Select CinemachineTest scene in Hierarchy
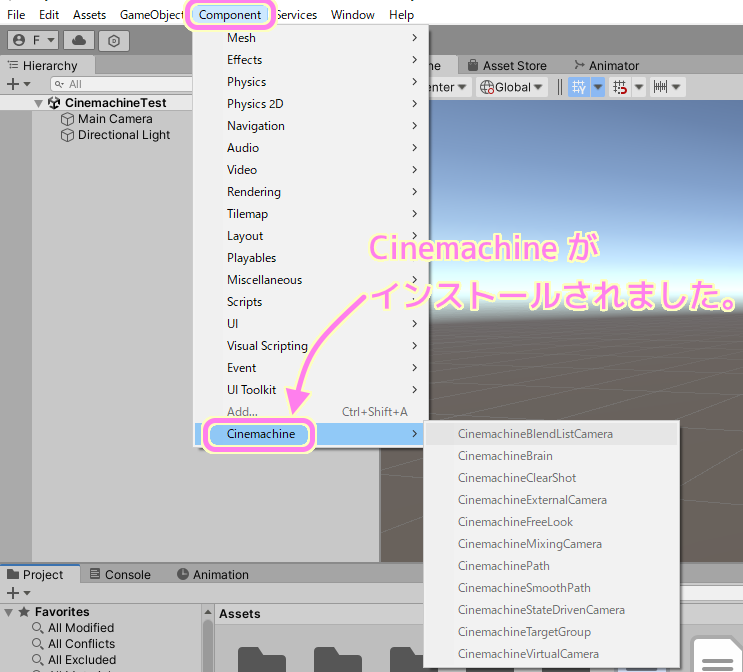 (x=116, y=103)
